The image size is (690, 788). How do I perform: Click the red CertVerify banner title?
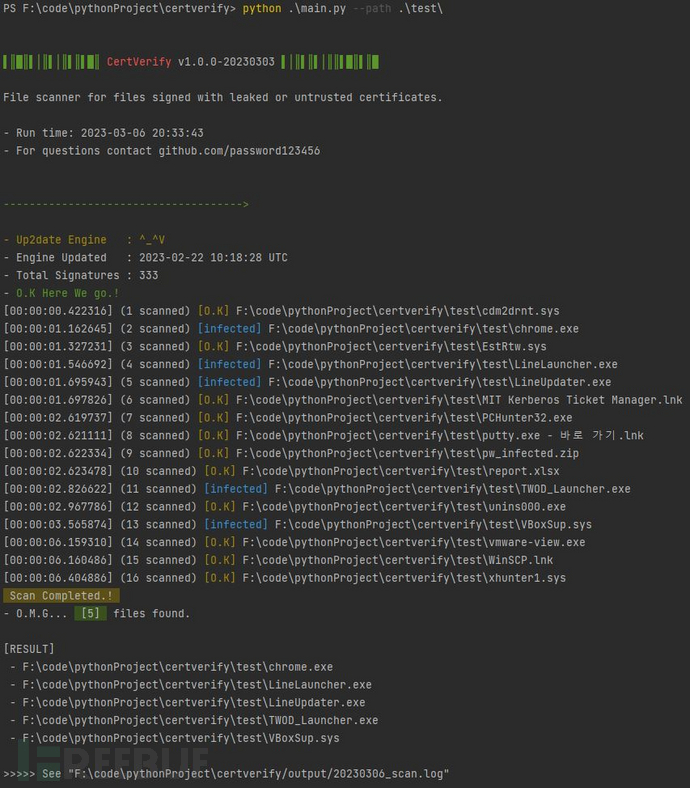pos(138,62)
